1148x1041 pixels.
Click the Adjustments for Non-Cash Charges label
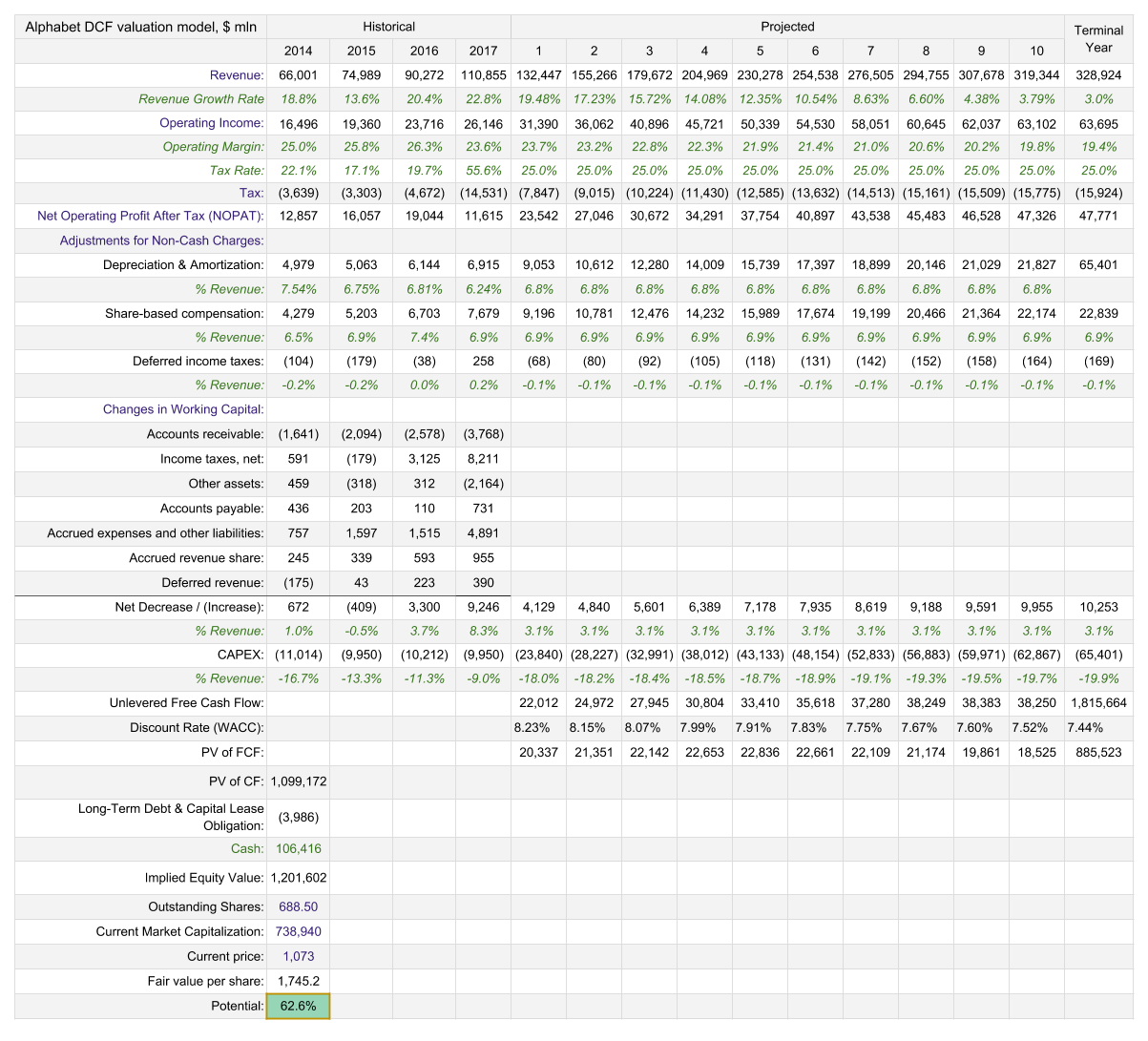tap(161, 240)
